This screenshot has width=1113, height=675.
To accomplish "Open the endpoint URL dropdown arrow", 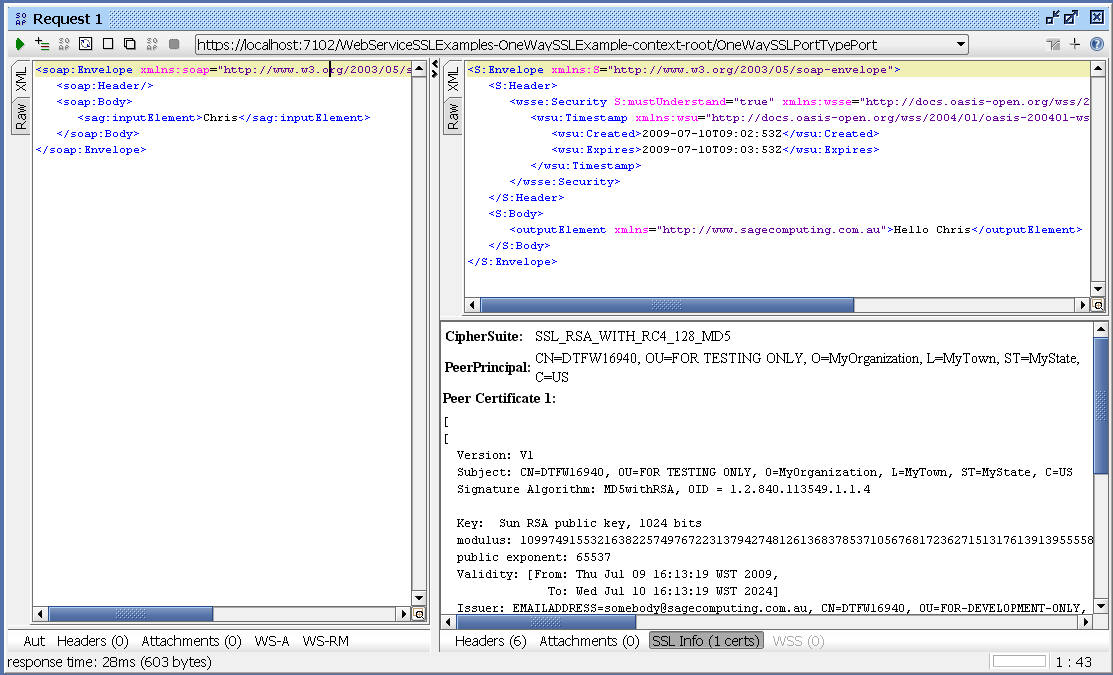I will coord(960,45).
